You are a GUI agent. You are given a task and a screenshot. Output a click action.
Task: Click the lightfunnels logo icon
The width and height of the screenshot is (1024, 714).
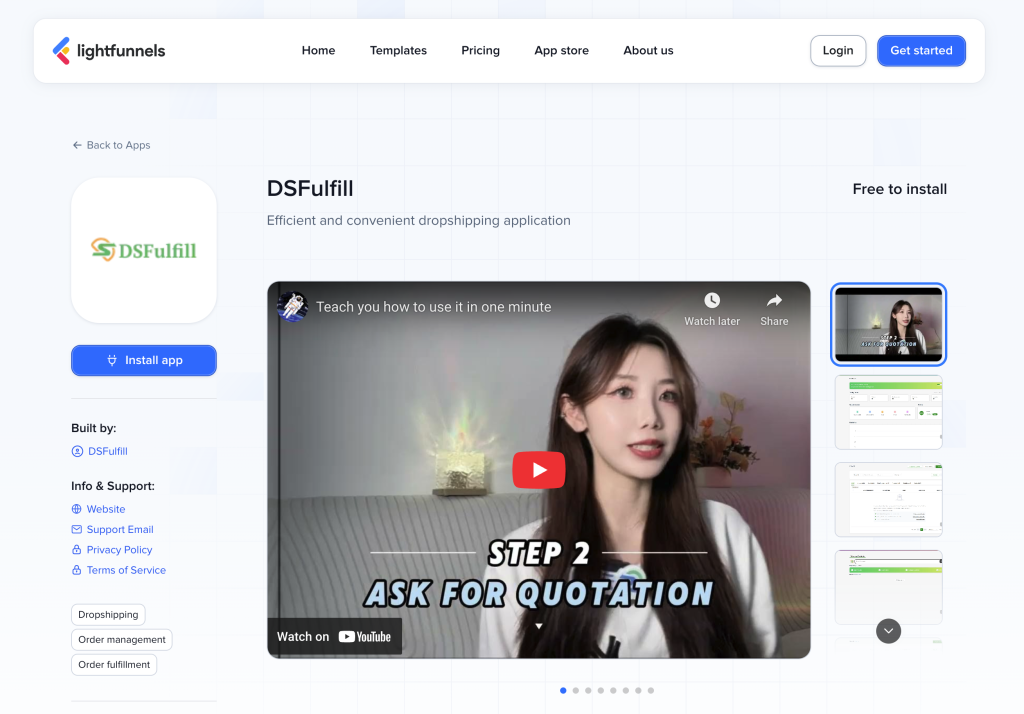(x=62, y=51)
